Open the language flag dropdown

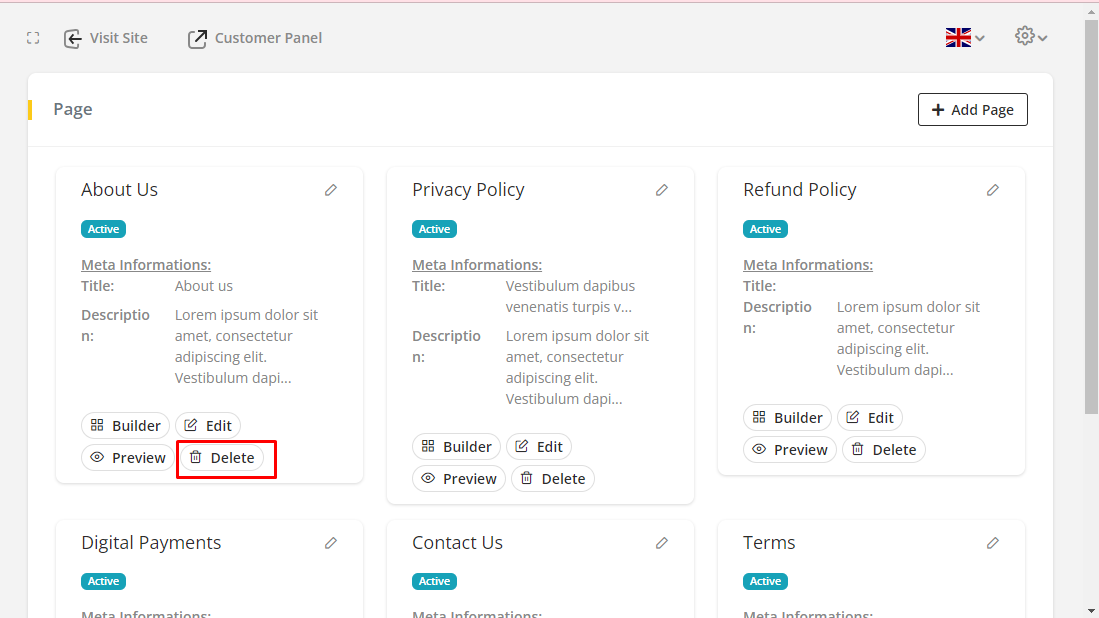pos(965,38)
